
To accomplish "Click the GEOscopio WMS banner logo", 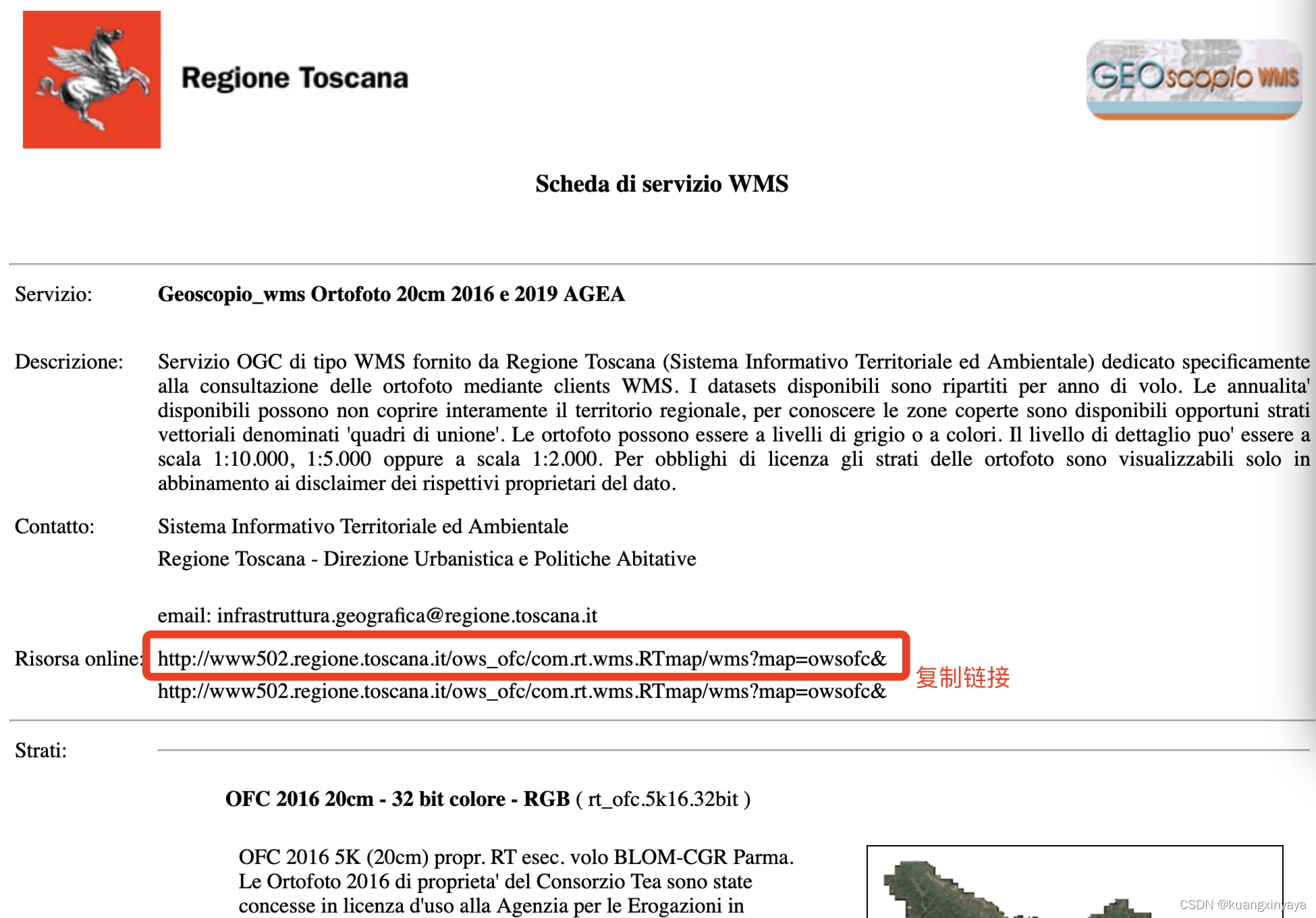I will click(x=1193, y=80).
